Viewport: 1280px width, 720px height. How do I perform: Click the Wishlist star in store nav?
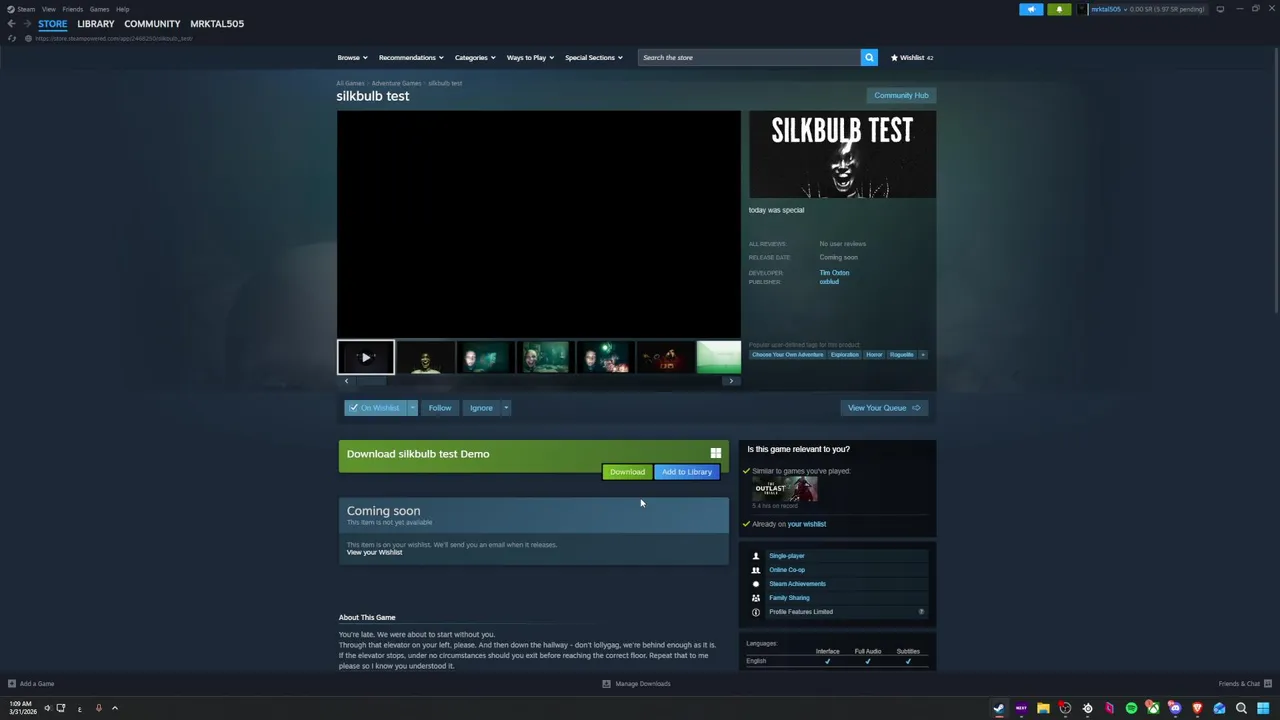894,58
